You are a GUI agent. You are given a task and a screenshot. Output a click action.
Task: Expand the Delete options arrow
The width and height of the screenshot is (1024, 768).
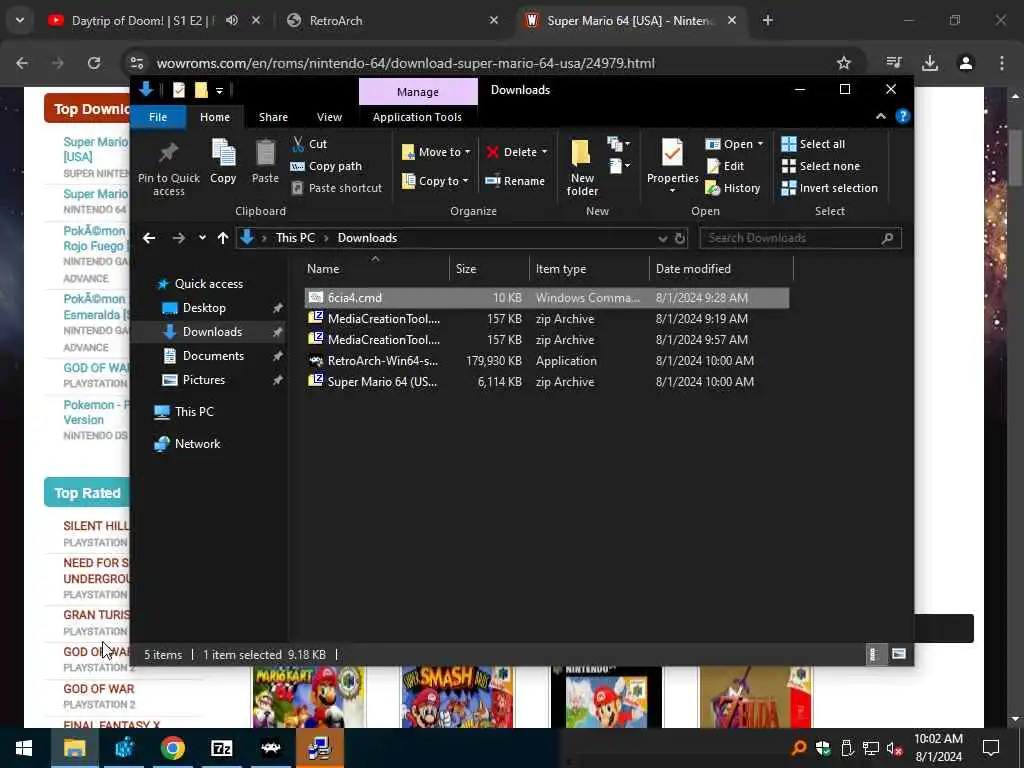click(544, 152)
